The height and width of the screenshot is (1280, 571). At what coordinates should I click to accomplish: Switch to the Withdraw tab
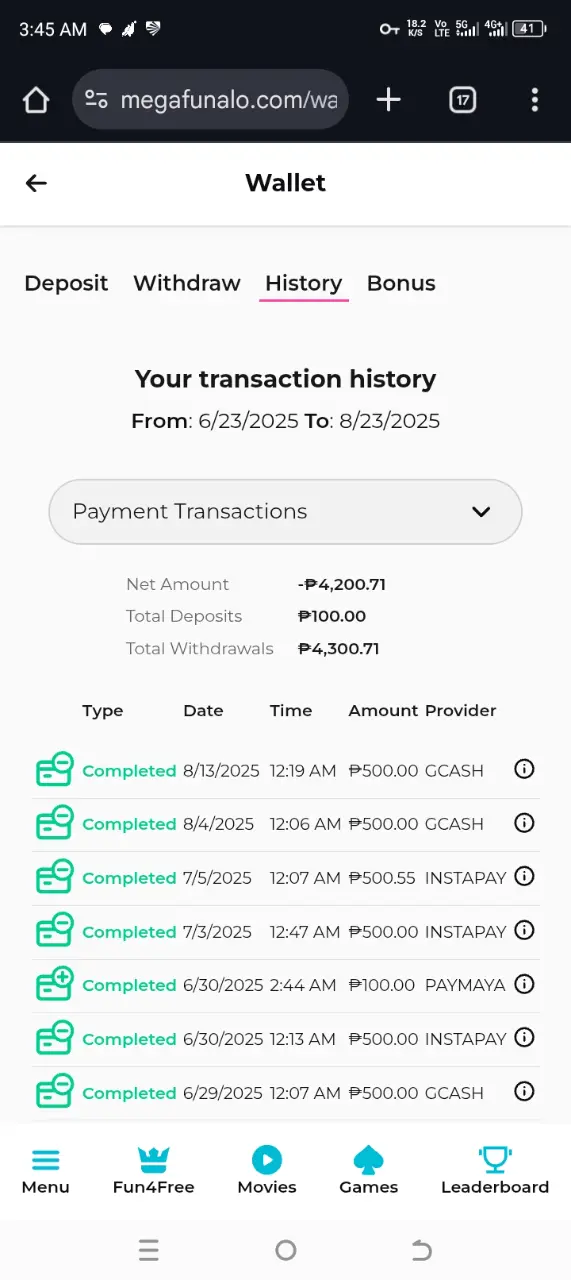[187, 283]
